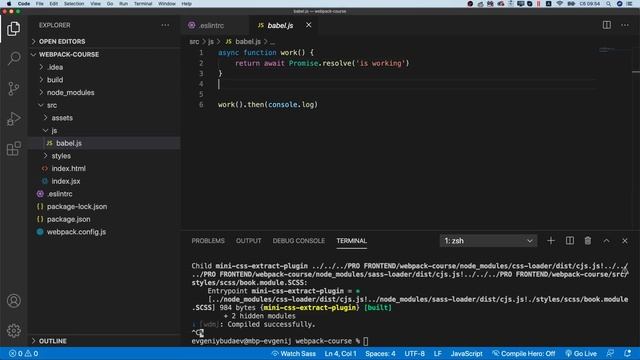The width and height of the screenshot is (640, 360).
Task: Start Go Live server
Action: [581, 353]
